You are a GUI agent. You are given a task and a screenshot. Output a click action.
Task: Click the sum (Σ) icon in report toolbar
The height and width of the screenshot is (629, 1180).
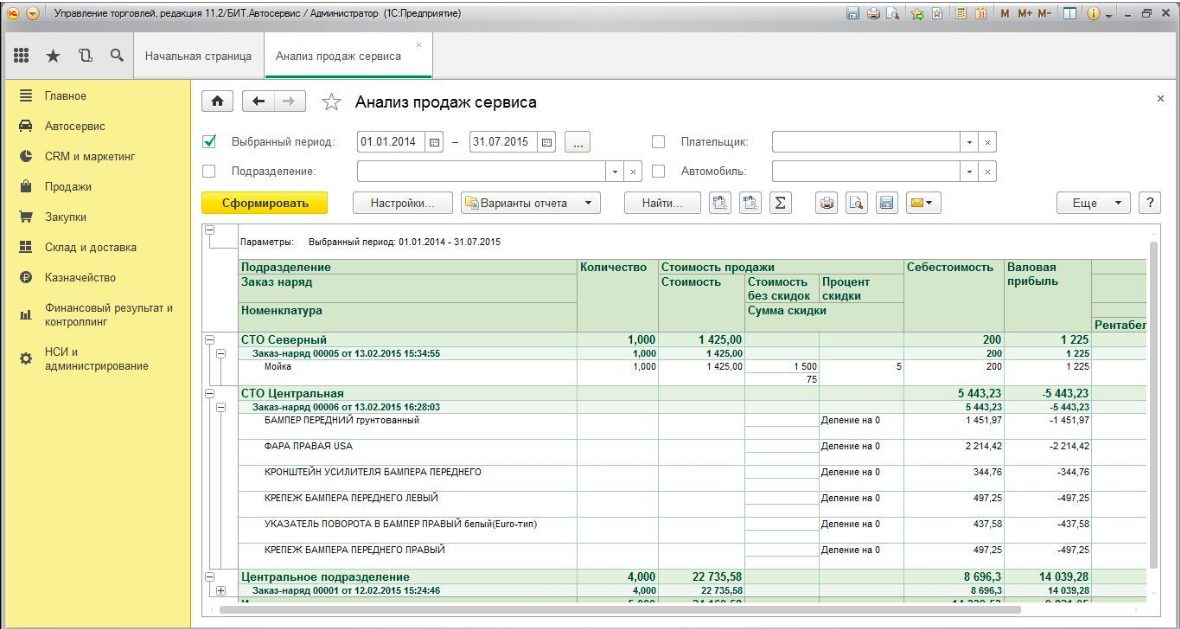pos(780,203)
